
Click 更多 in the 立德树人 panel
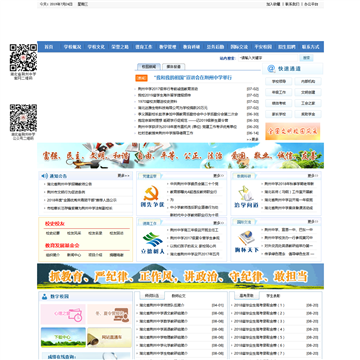(x=219, y=222)
